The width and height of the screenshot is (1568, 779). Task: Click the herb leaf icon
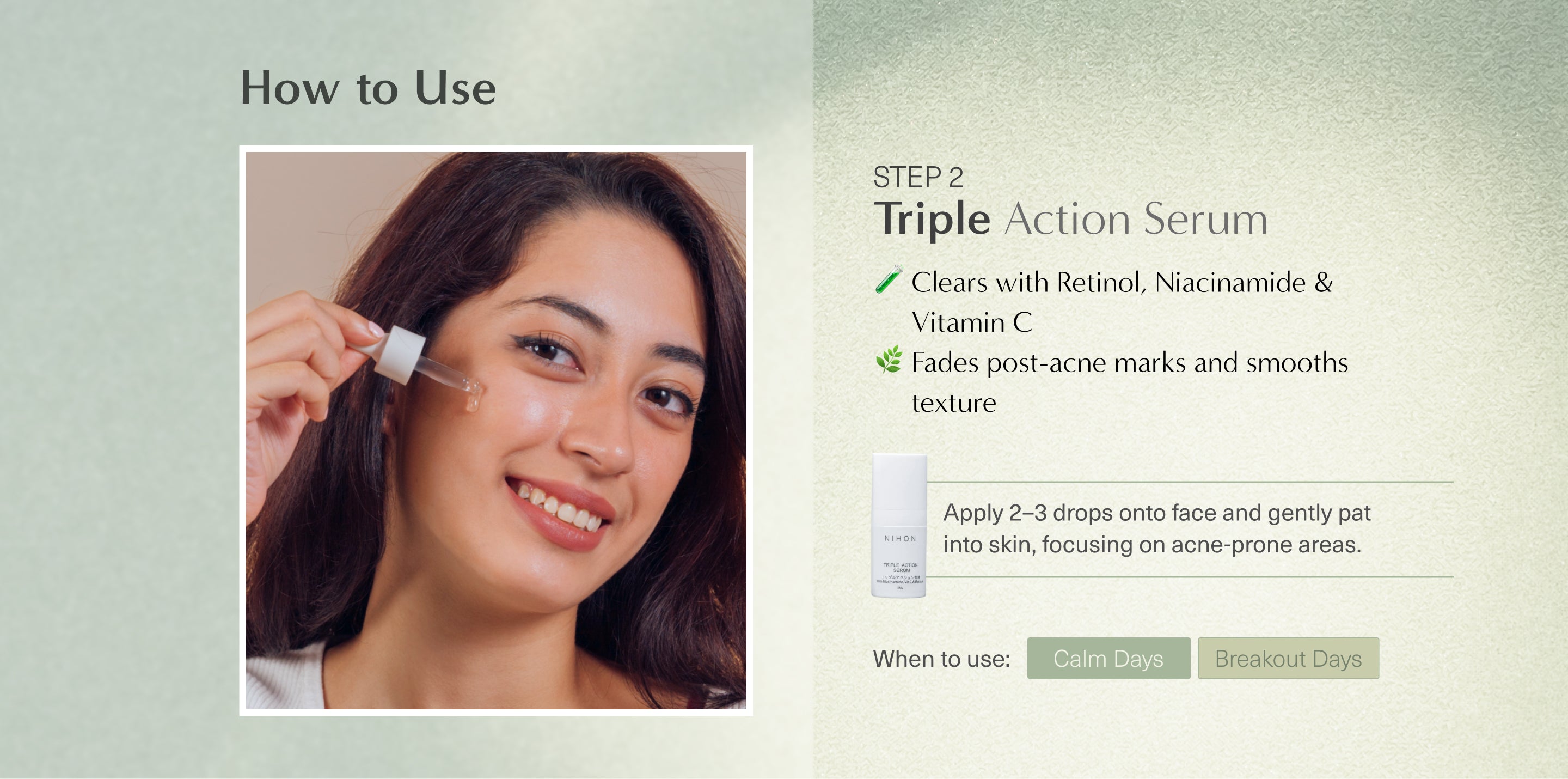pyautogui.click(x=889, y=360)
